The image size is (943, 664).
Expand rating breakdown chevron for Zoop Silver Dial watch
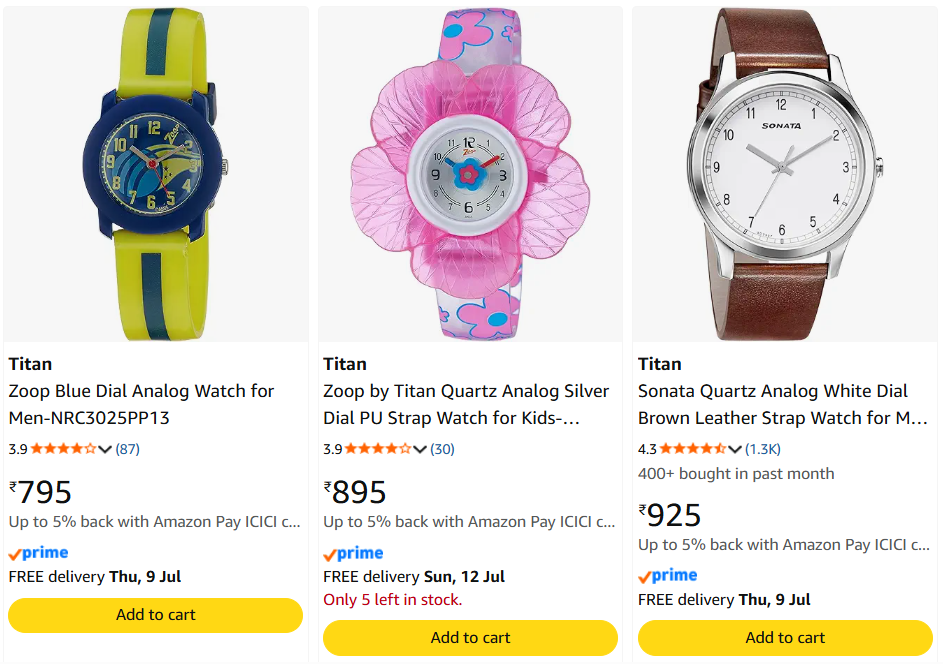420,449
